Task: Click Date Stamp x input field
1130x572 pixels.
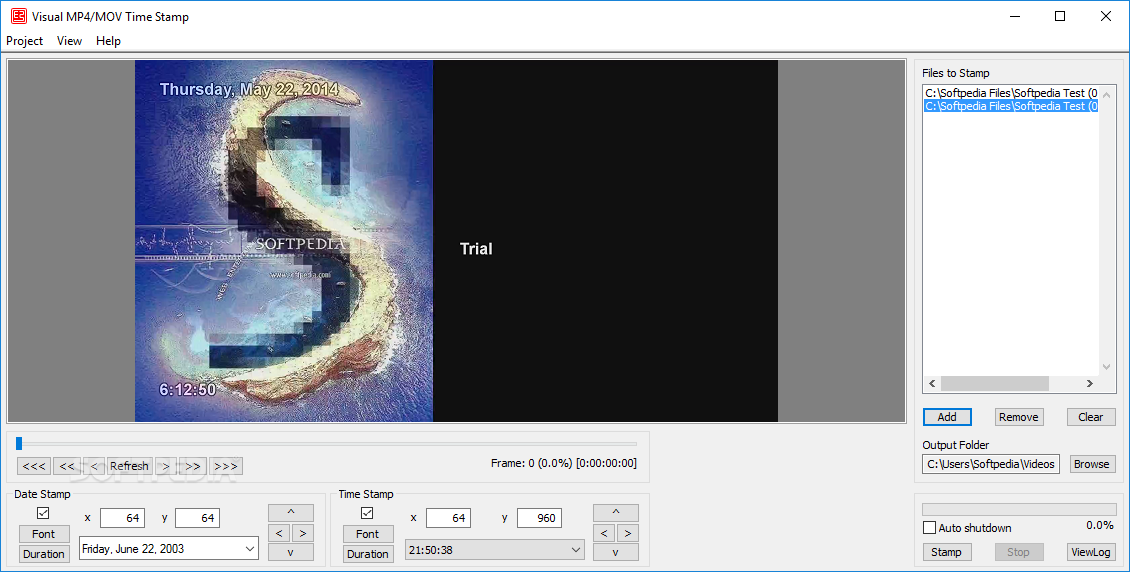Action: [123, 518]
